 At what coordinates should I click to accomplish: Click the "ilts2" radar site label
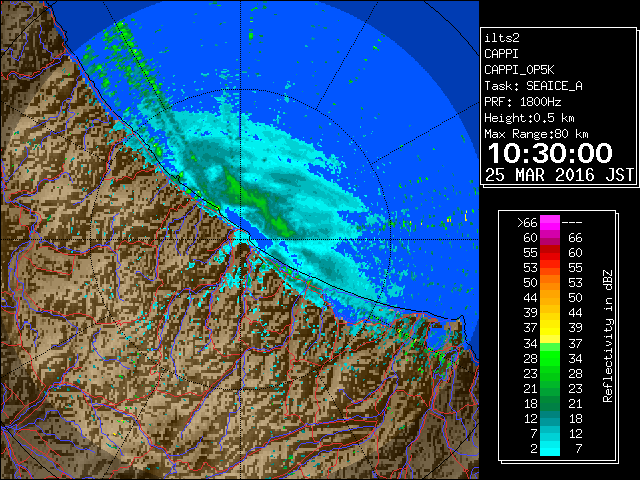502,38
